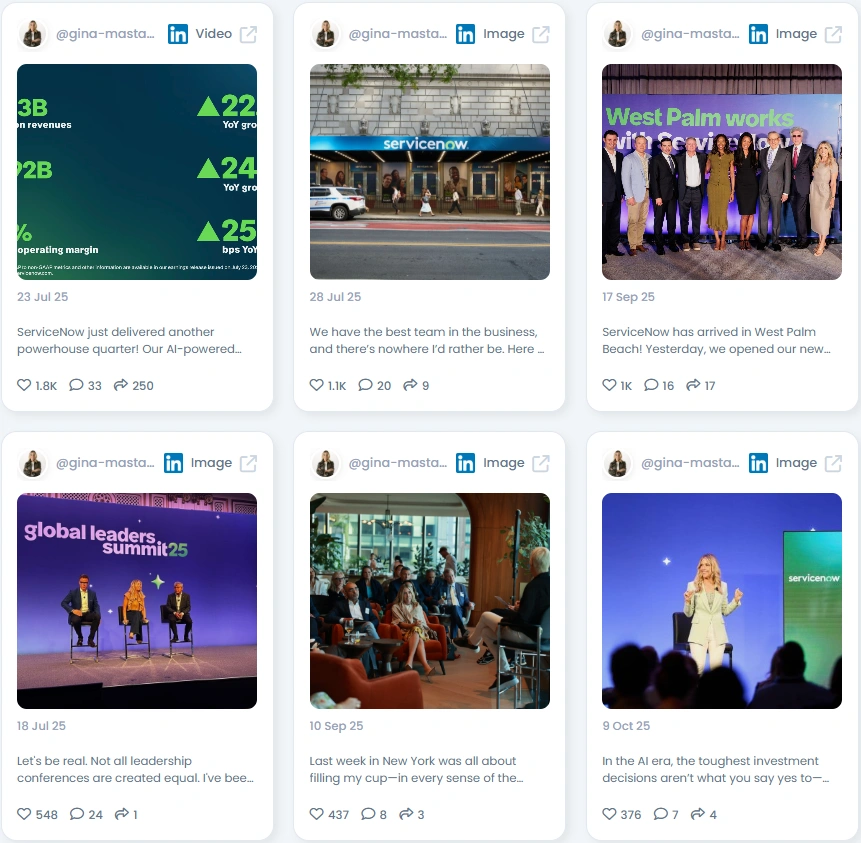Open @gina-masta handle on Video post

pyautogui.click(x=105, y=34)
